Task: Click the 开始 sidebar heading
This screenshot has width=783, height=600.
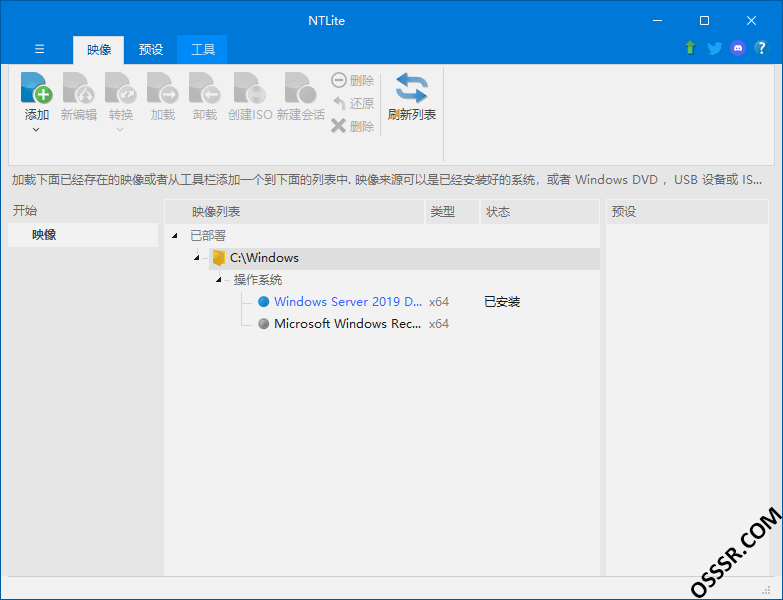Action: coord(25,210)
